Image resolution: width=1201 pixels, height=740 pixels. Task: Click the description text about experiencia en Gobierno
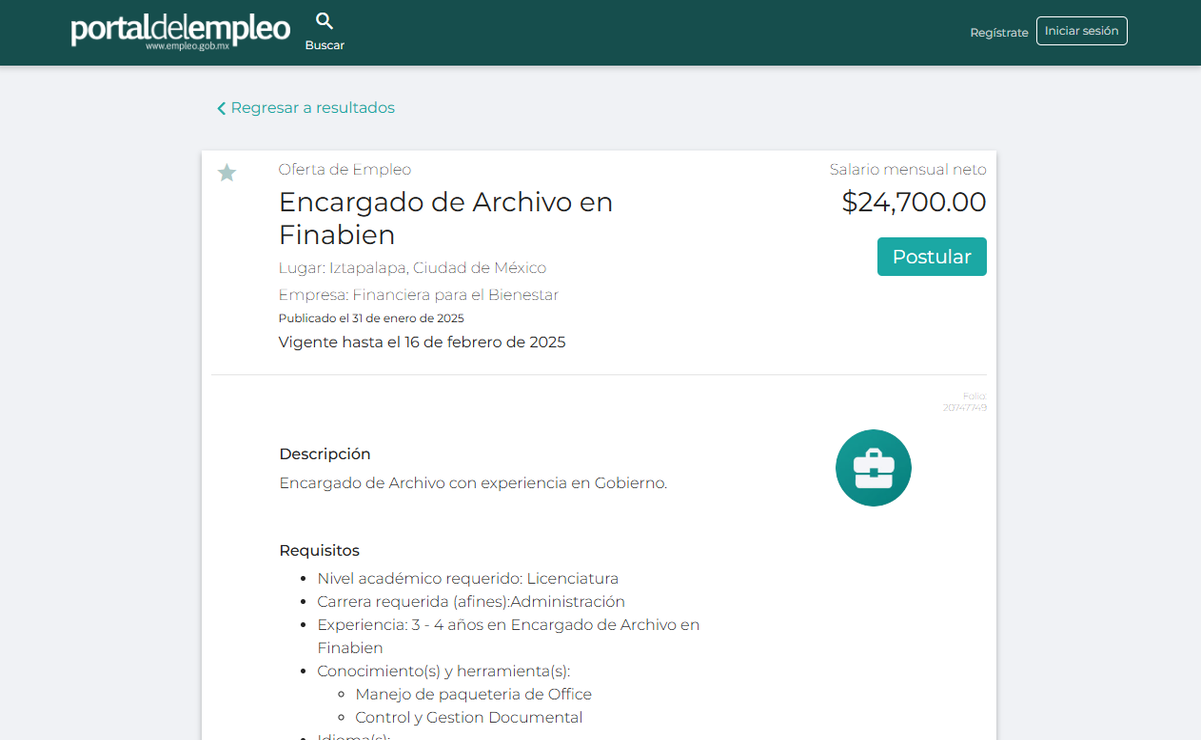coord(473,483)
